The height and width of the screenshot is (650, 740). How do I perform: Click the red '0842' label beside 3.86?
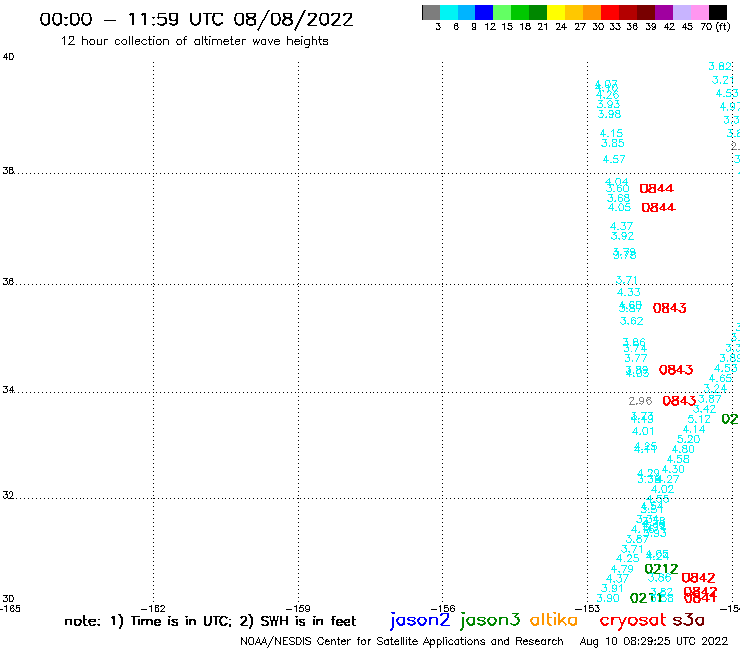698,578
